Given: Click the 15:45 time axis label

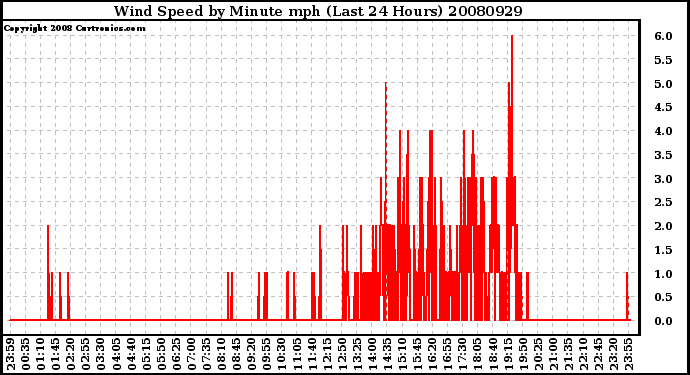Looking at the screenshot, I should pos(417,354).
